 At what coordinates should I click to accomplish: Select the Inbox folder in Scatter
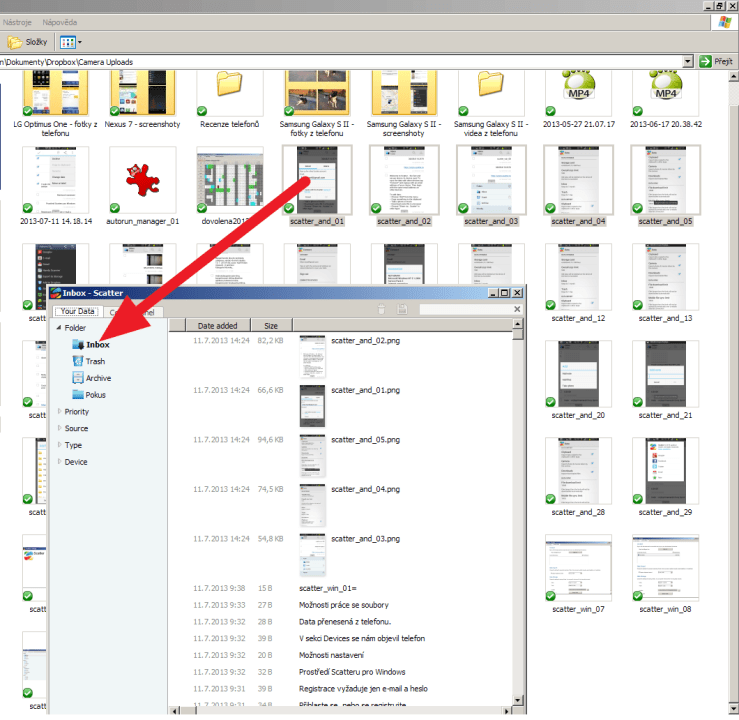(97, 345)
